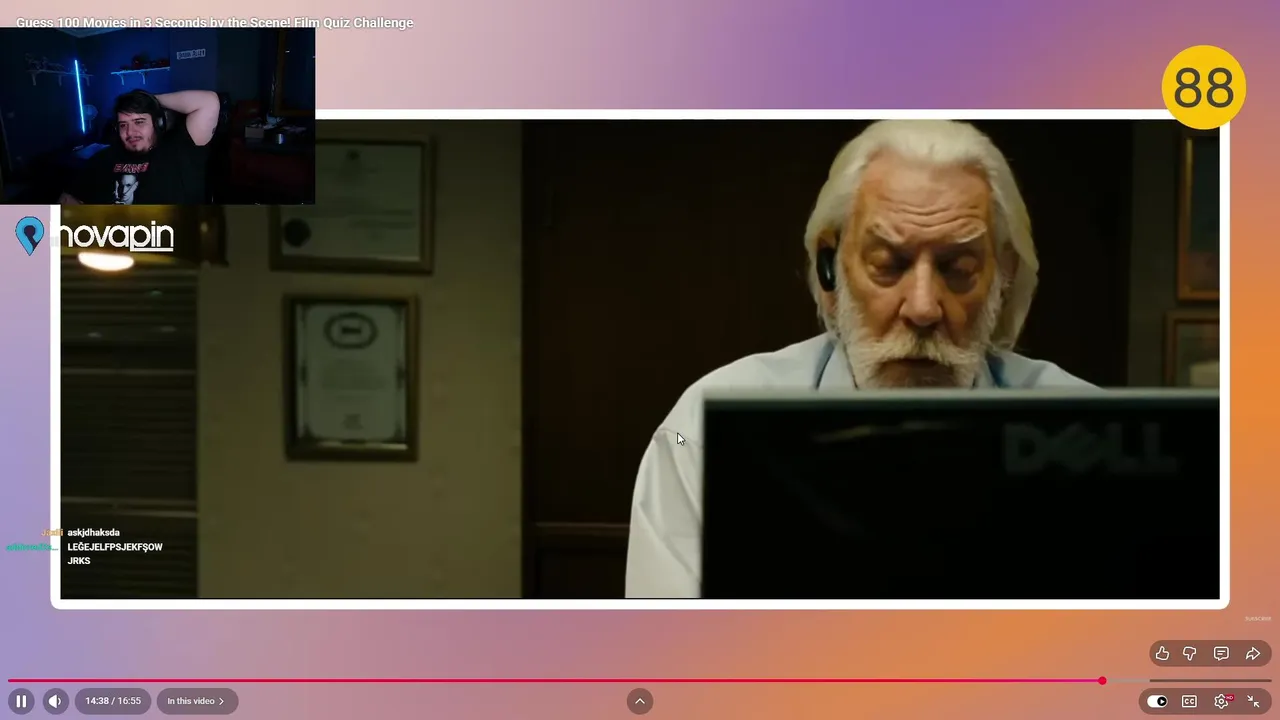
Task: Click the 14:38 / 16:55 time display
Action: tap(113, 701)
